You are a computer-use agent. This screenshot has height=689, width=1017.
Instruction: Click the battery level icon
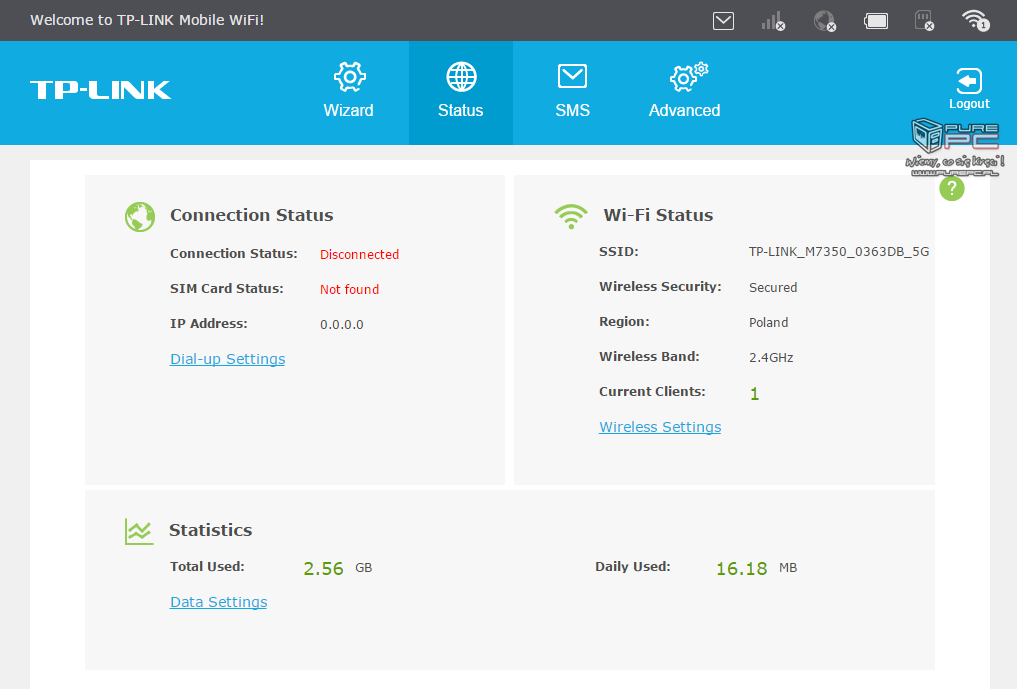[x=876, y=20]
